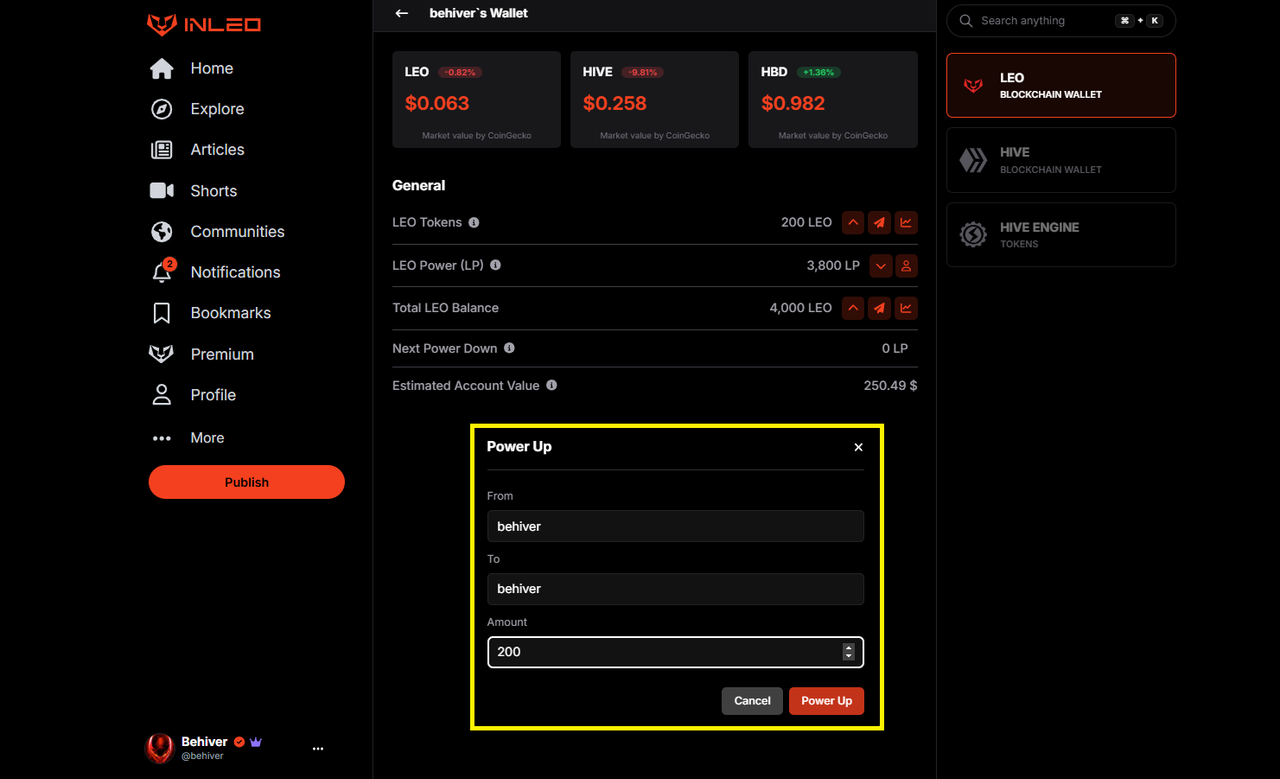Show info for LEO Tokens
Image resolution: width=1280 pixels, height=779 pixels.
(474, 223)
